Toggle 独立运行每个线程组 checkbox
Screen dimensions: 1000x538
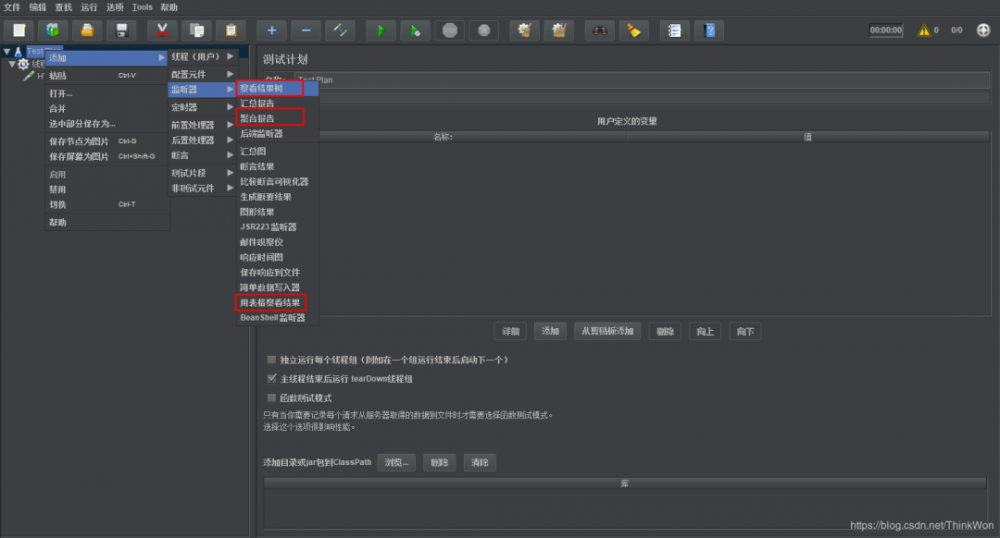point(272,360)
